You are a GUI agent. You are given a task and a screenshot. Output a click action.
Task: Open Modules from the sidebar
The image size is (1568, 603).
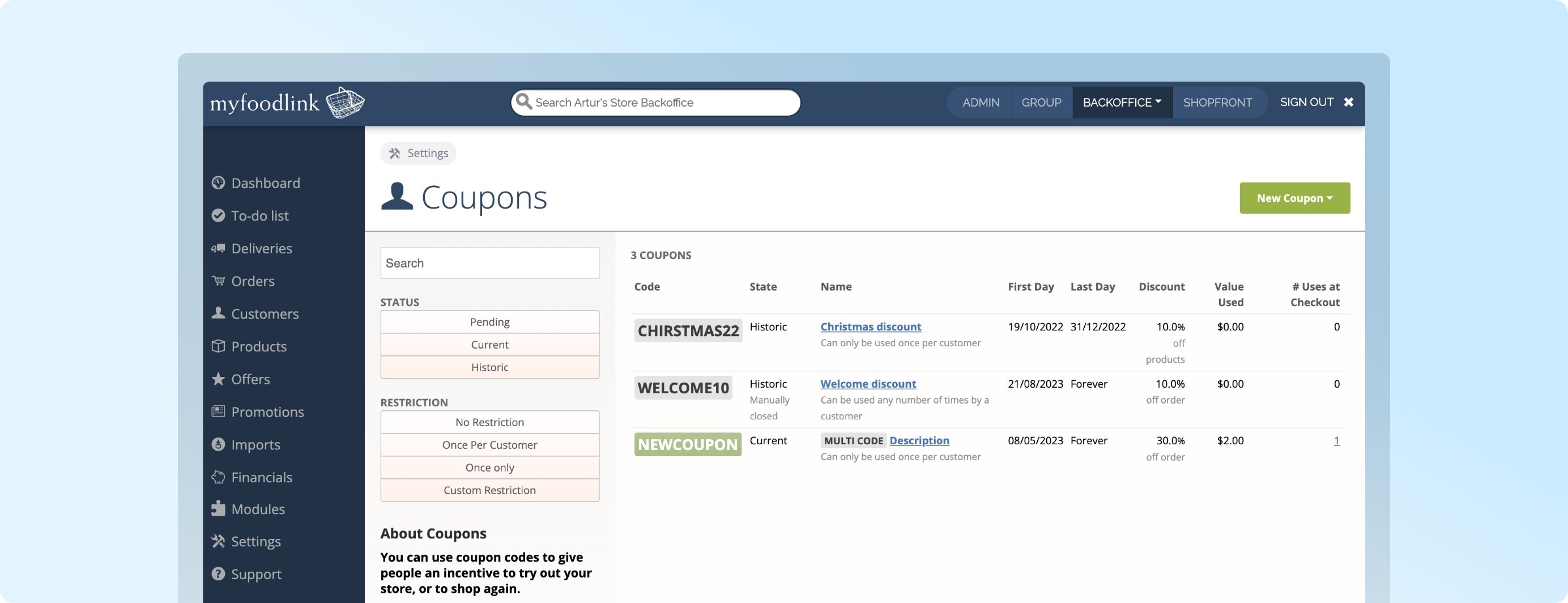click(258, 508)
